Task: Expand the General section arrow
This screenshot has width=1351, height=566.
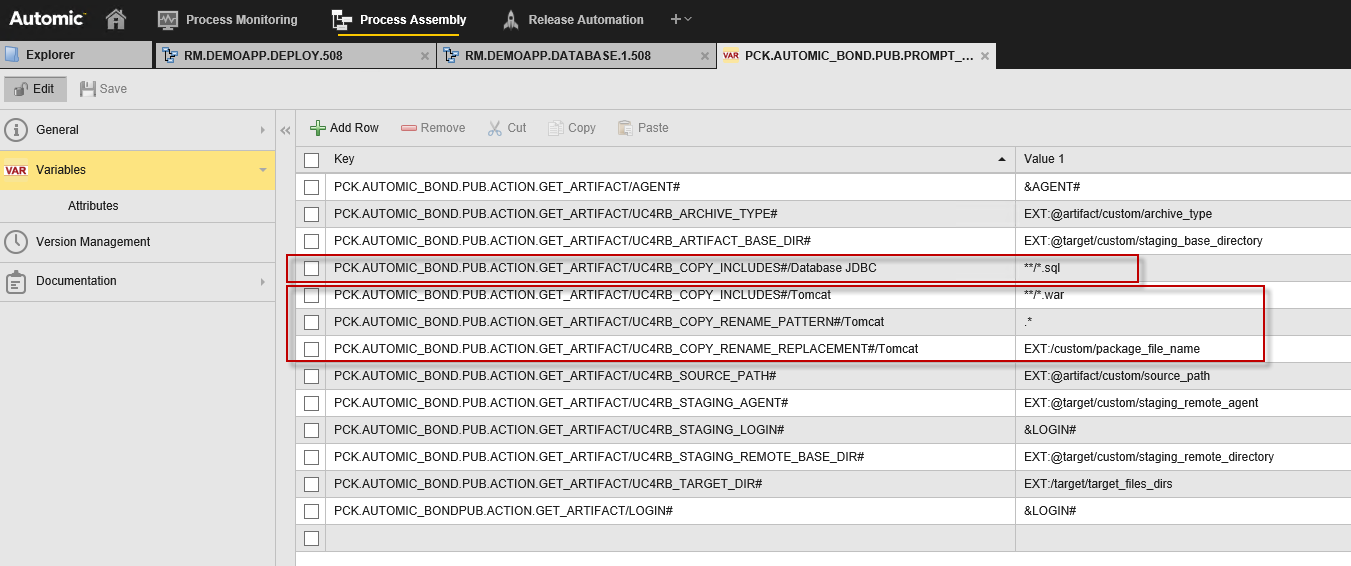Action: pyautogui.click(x=262, y=130)
